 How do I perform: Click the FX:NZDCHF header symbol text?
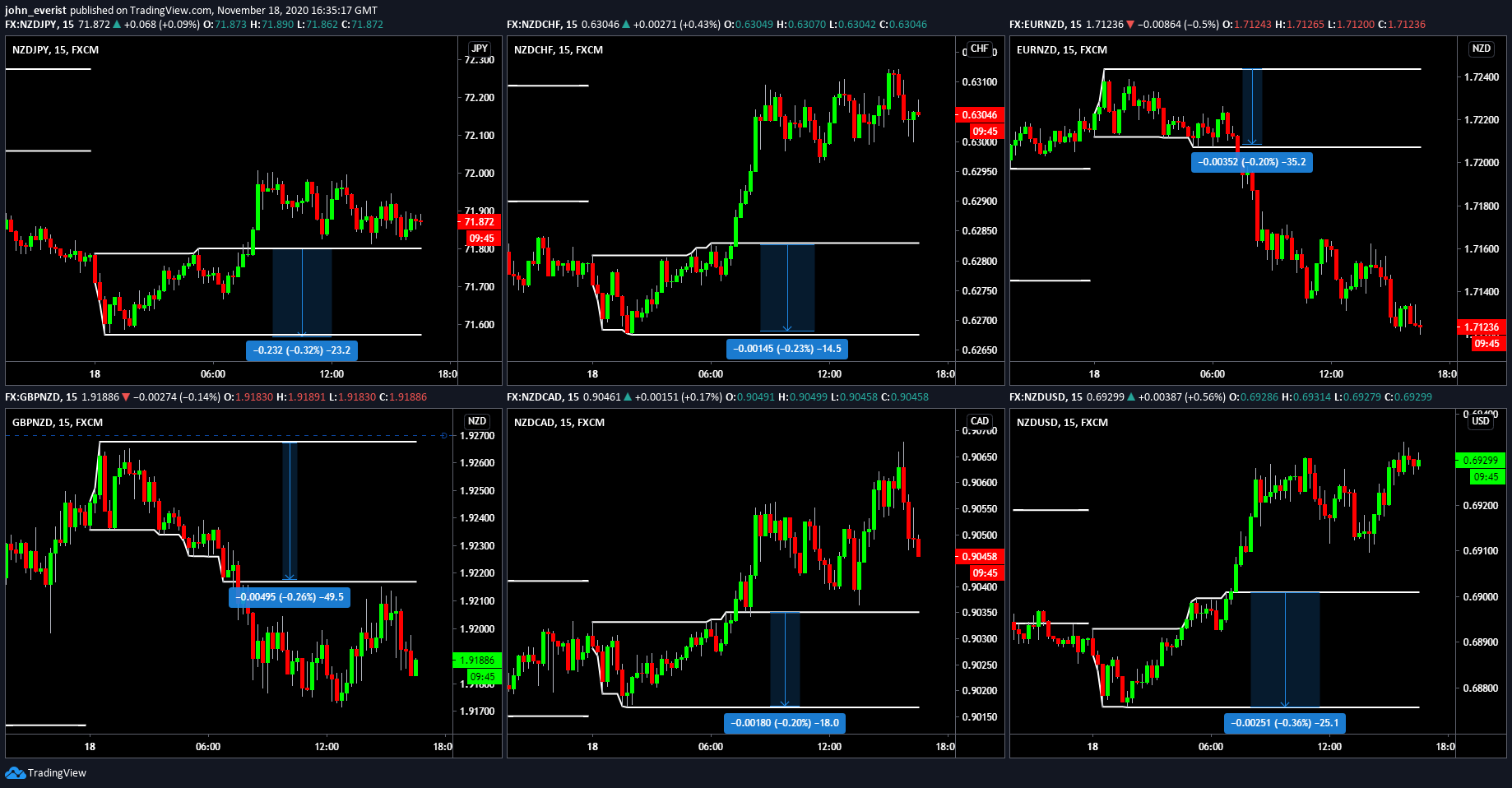point(535,25)
